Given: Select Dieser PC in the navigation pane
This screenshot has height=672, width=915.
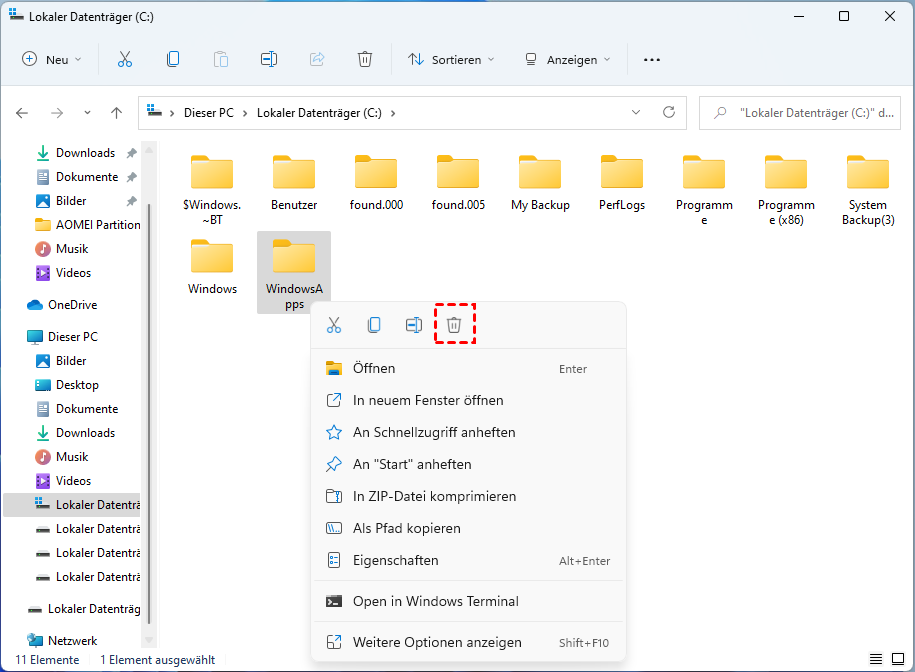Looking at the screenshot, I should pyautogui.click(x=63, y=337).
